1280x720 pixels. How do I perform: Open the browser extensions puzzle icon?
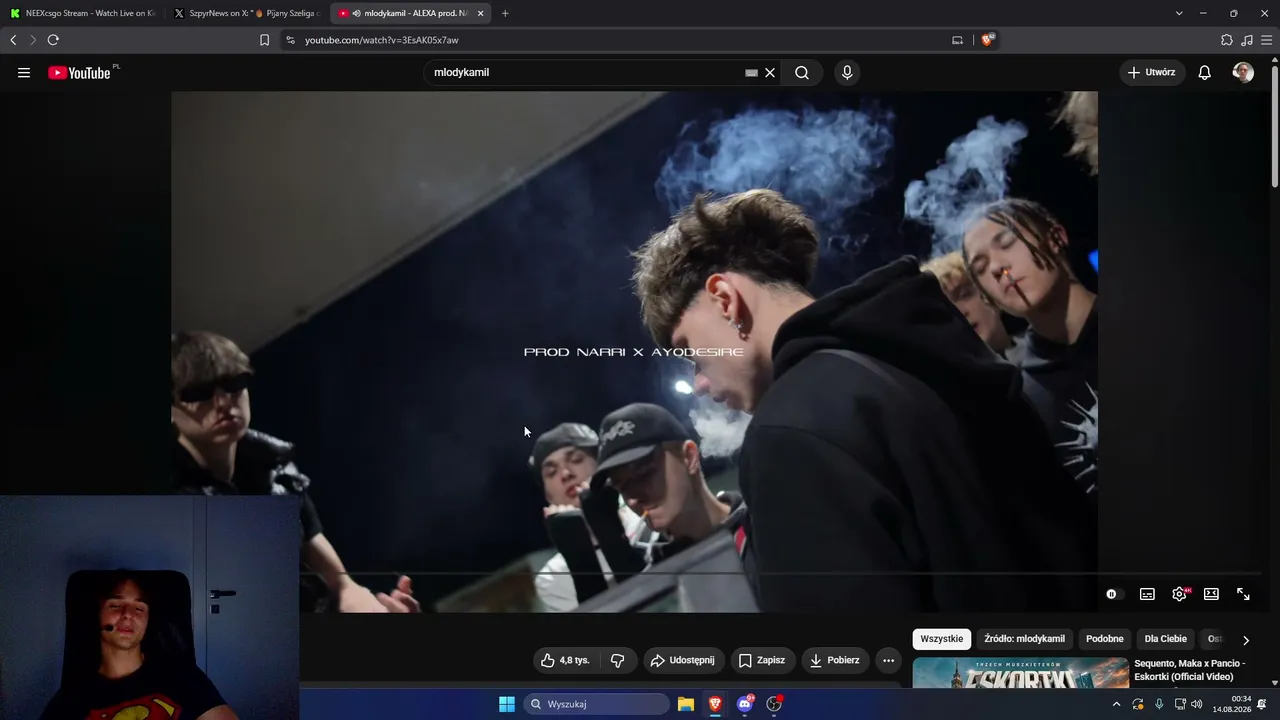(1227, 40)
